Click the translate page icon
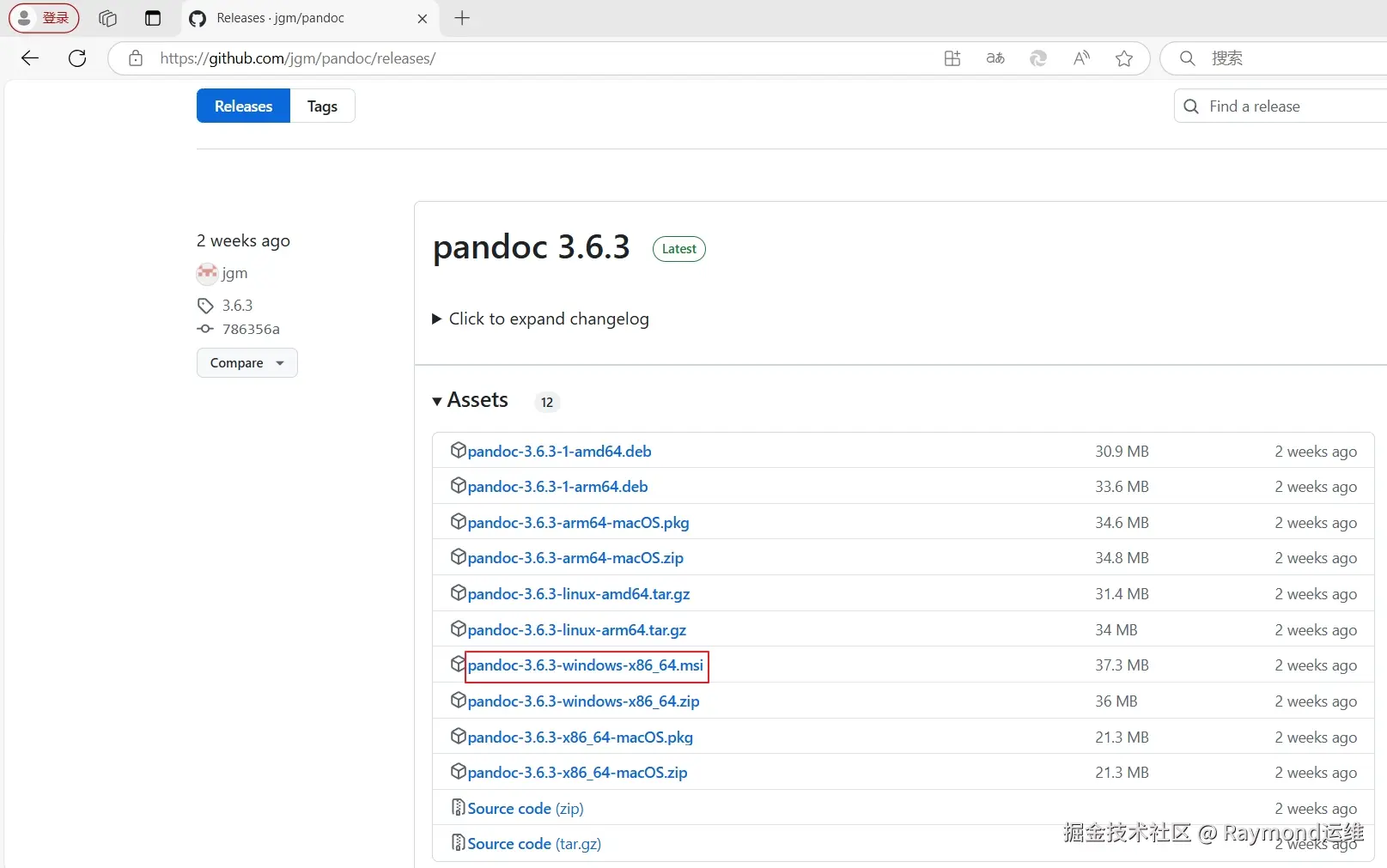The width and height of the screenshot is (1387, 868). coord(995,58)
